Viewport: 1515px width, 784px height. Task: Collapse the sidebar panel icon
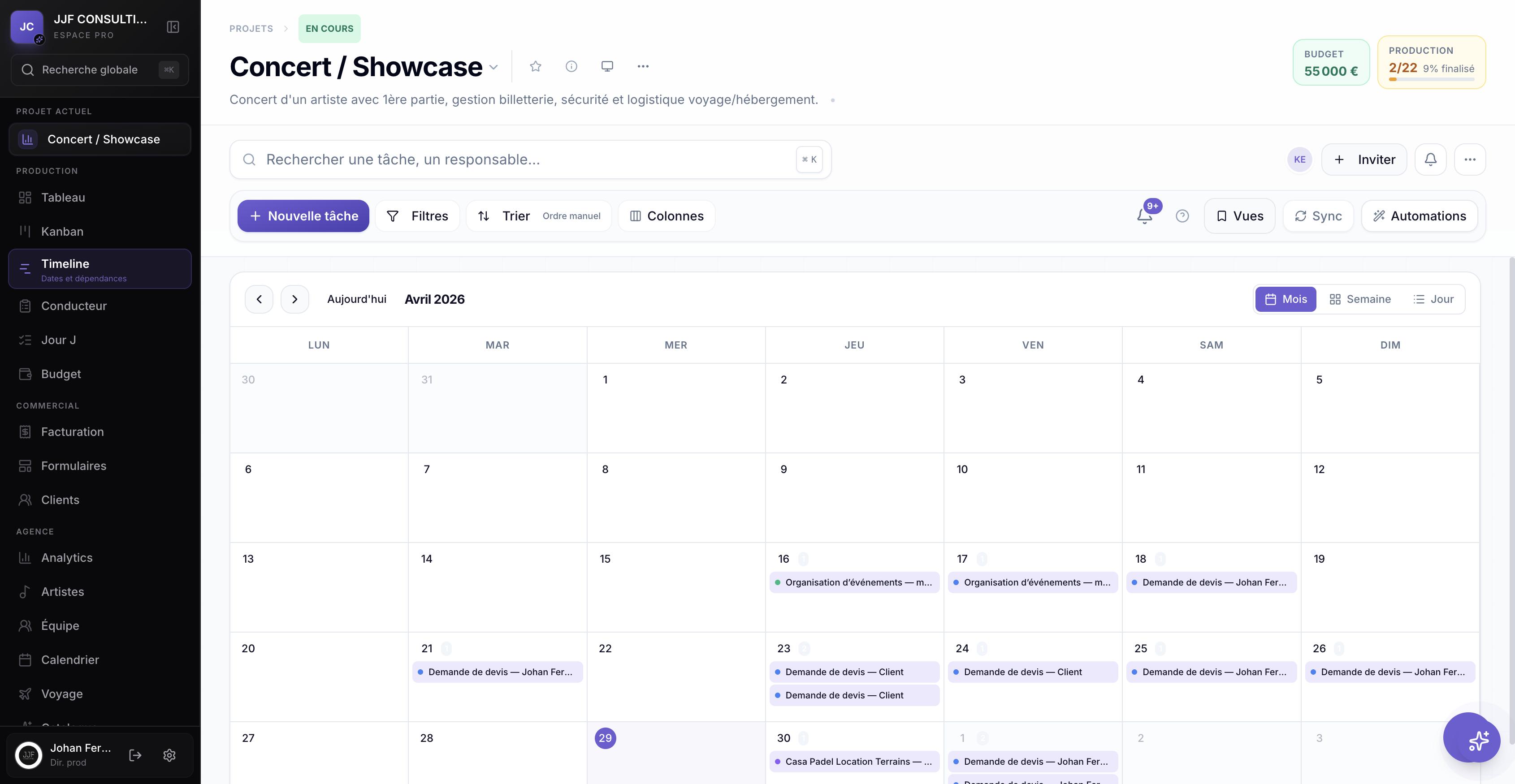point(173,27)
